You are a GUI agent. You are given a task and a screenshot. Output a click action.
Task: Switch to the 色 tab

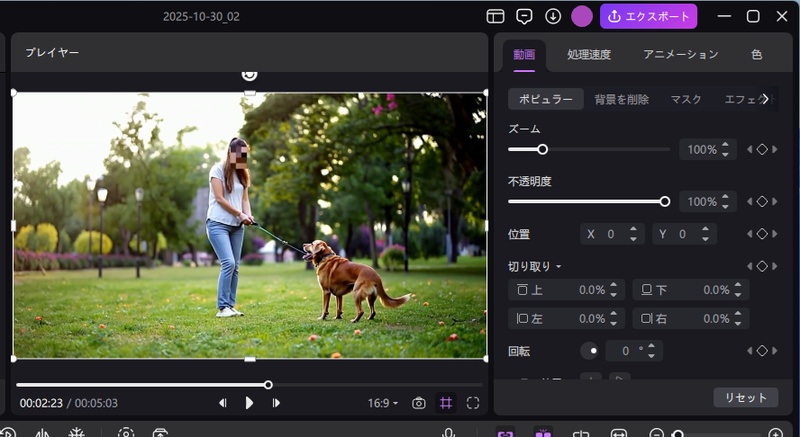(757, 55)
